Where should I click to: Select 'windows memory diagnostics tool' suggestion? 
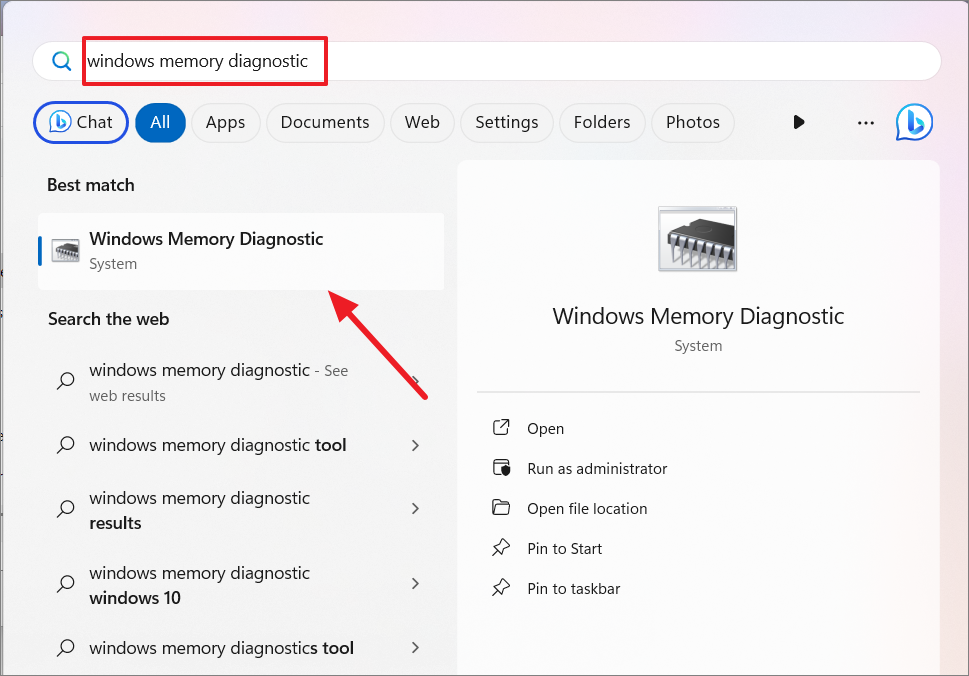click(241, 648)
